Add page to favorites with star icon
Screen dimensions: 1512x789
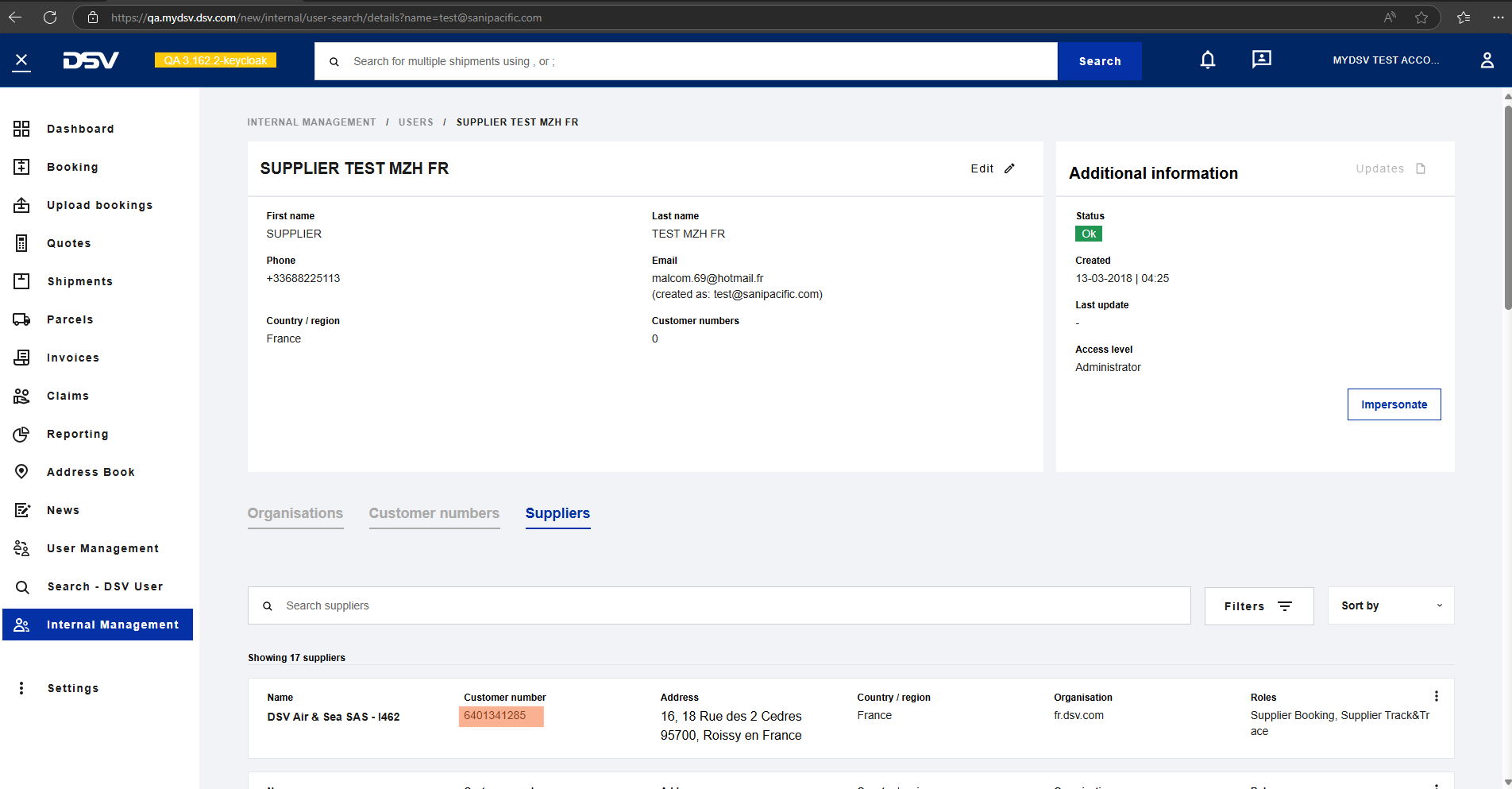(x=1421, y=17)
